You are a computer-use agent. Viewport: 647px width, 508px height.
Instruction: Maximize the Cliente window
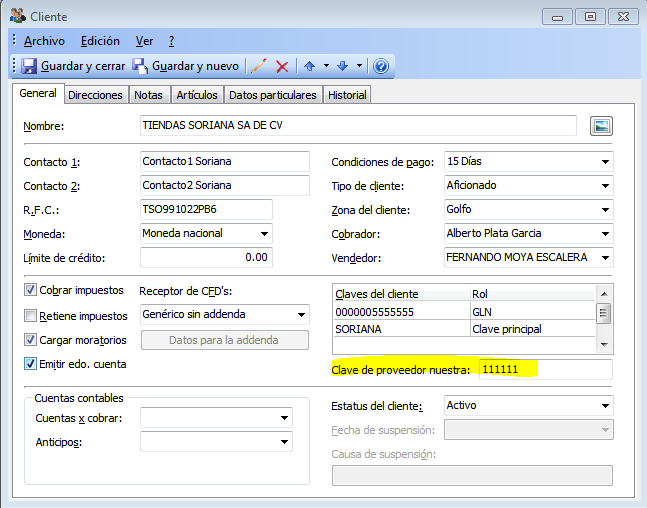point(590,17)
